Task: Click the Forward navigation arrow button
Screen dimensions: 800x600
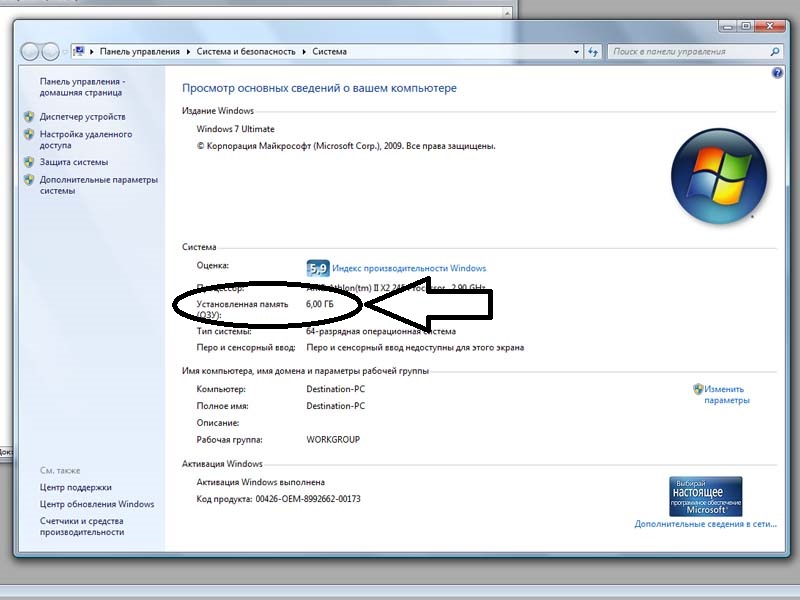Action: (x=50, y=52)
